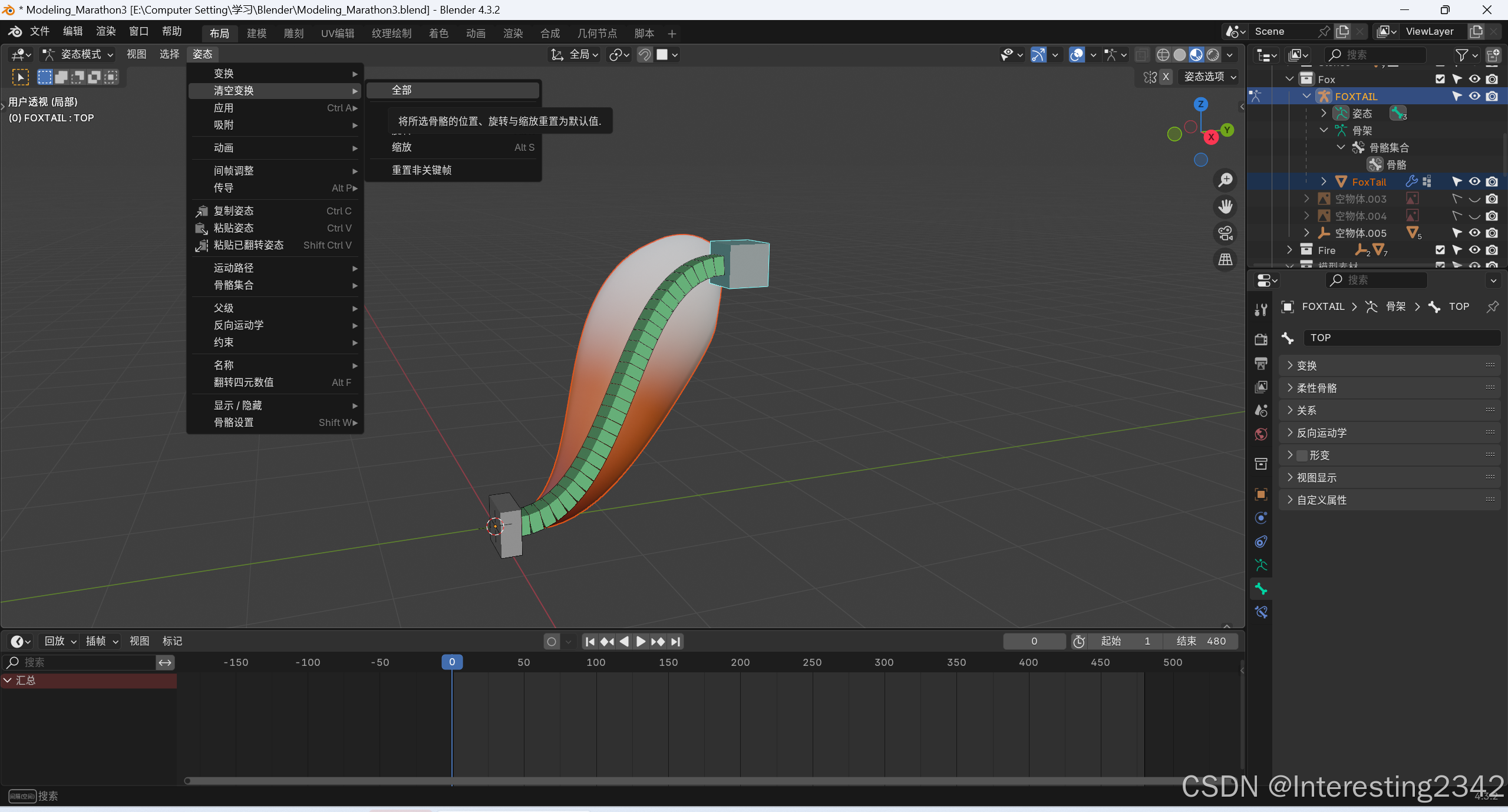Toggle camera view icon
Image resolution: width=1508 pixels, height=812 pixels.
pyautogui.click(x=1226, y=233)
